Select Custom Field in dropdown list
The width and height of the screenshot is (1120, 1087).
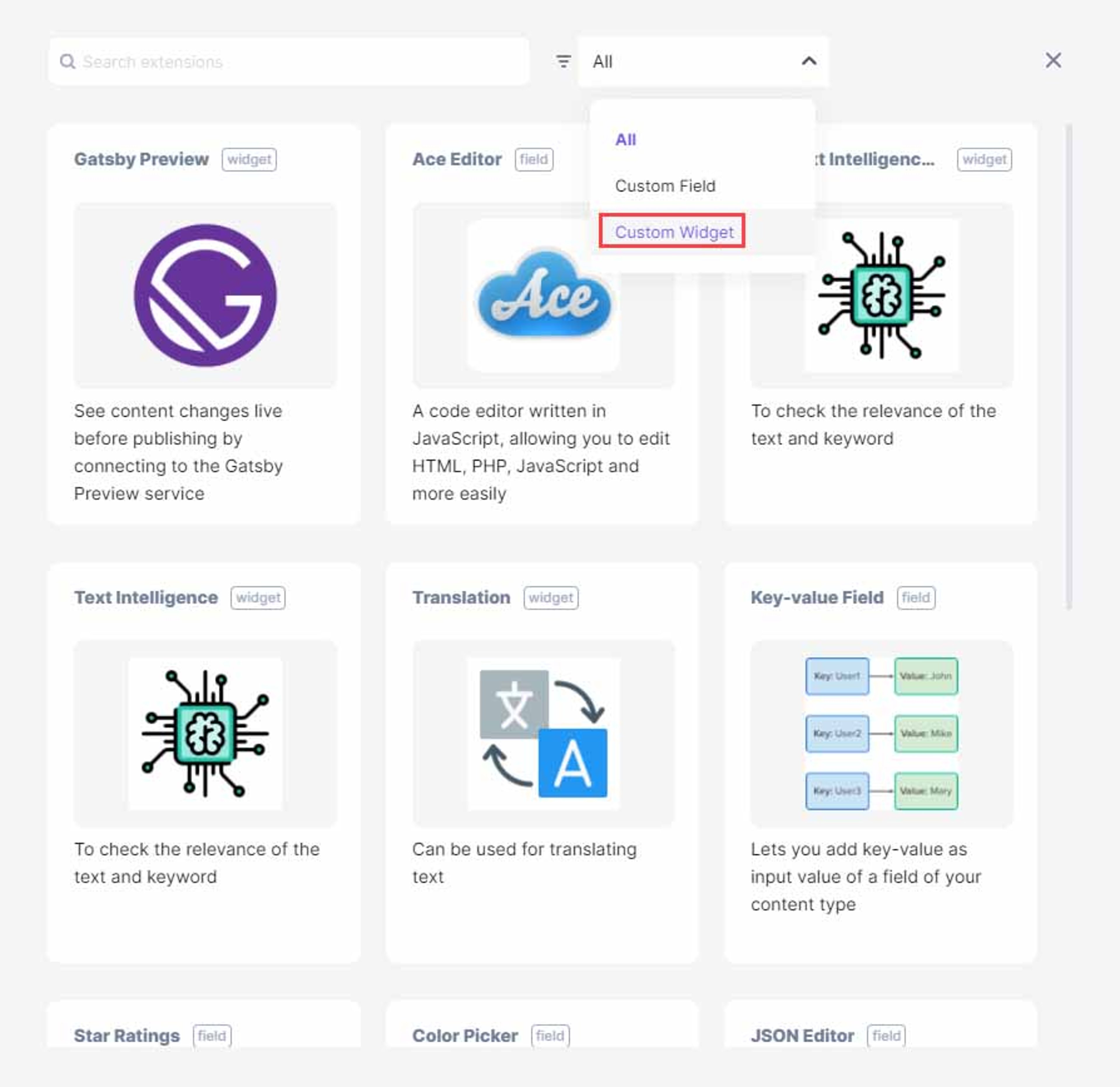coord(665,186)
